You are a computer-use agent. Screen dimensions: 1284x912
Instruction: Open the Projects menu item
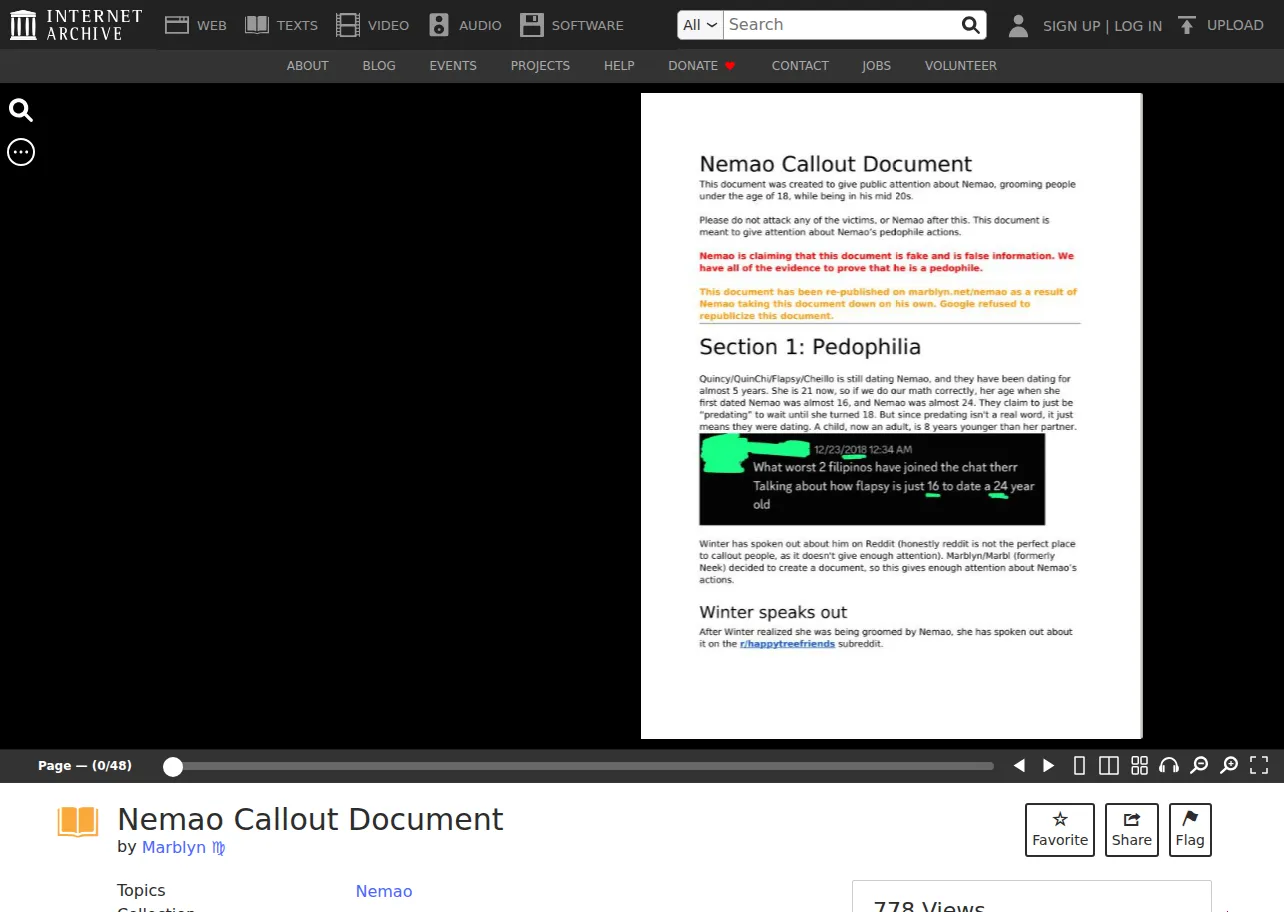[x=540, y=66]
